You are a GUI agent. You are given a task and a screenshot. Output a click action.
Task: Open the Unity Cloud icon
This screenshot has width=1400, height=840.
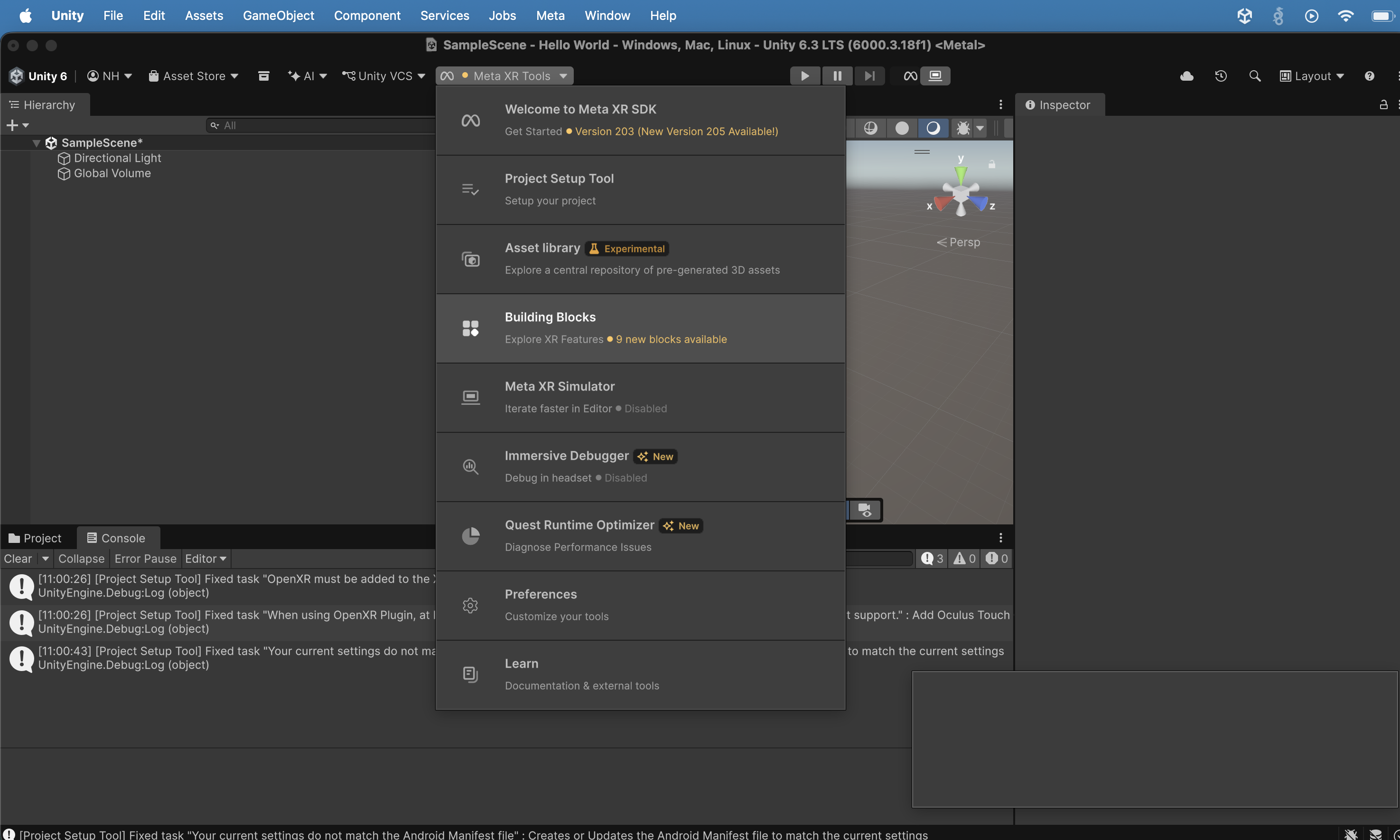(x=1186, y=76)
